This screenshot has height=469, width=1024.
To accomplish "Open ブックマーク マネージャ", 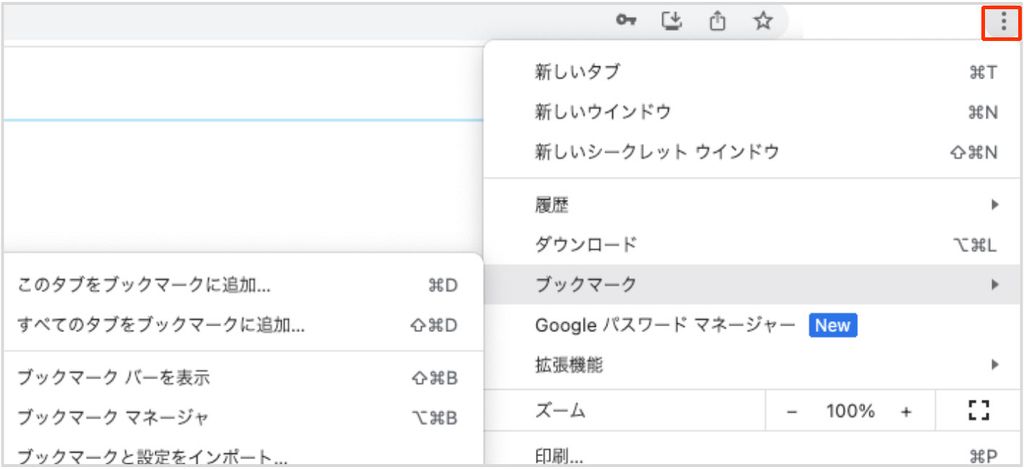I will tap(242, 417).
